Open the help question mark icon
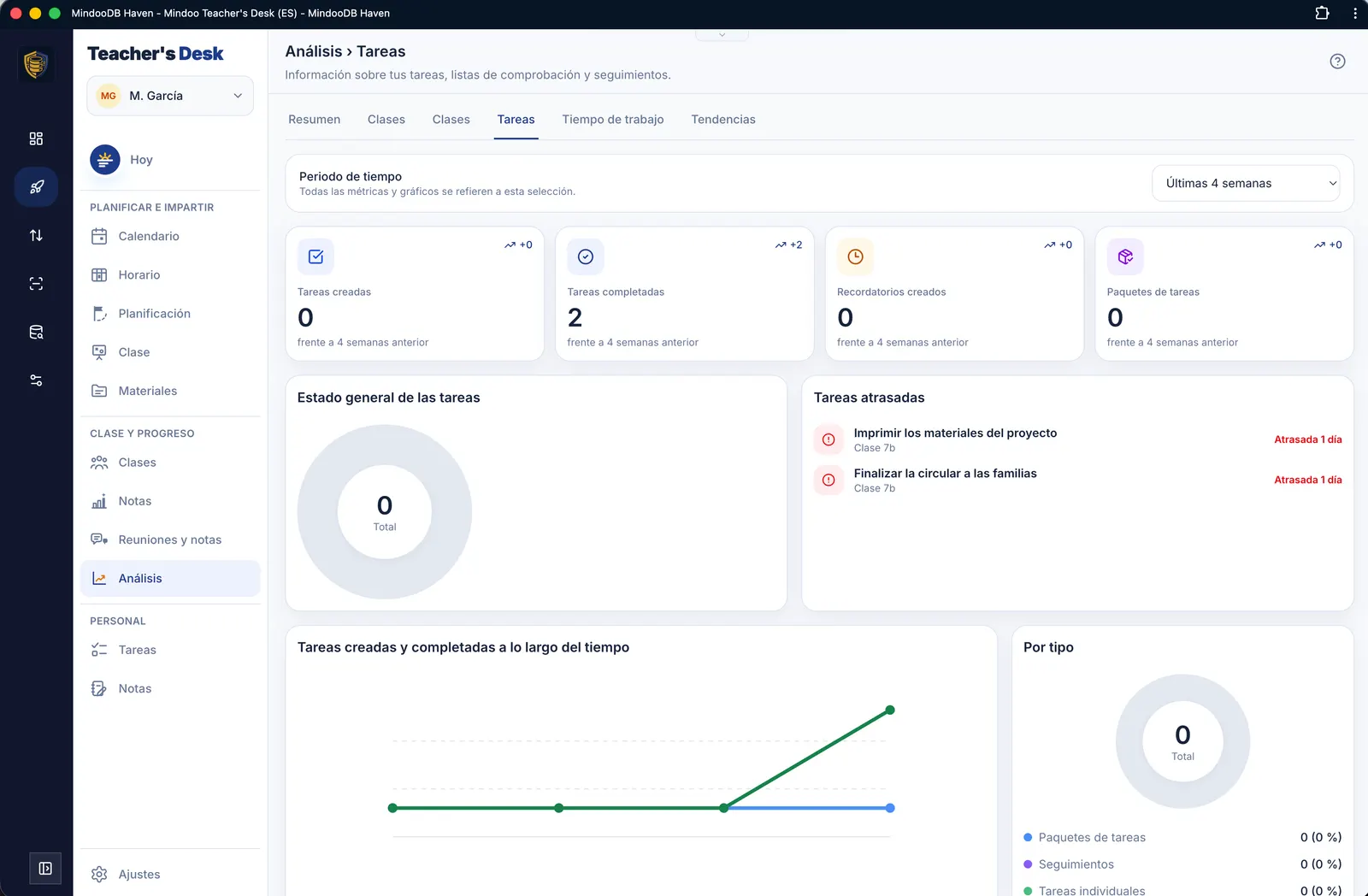1368x896 pixels. [x=1337, y=62]
